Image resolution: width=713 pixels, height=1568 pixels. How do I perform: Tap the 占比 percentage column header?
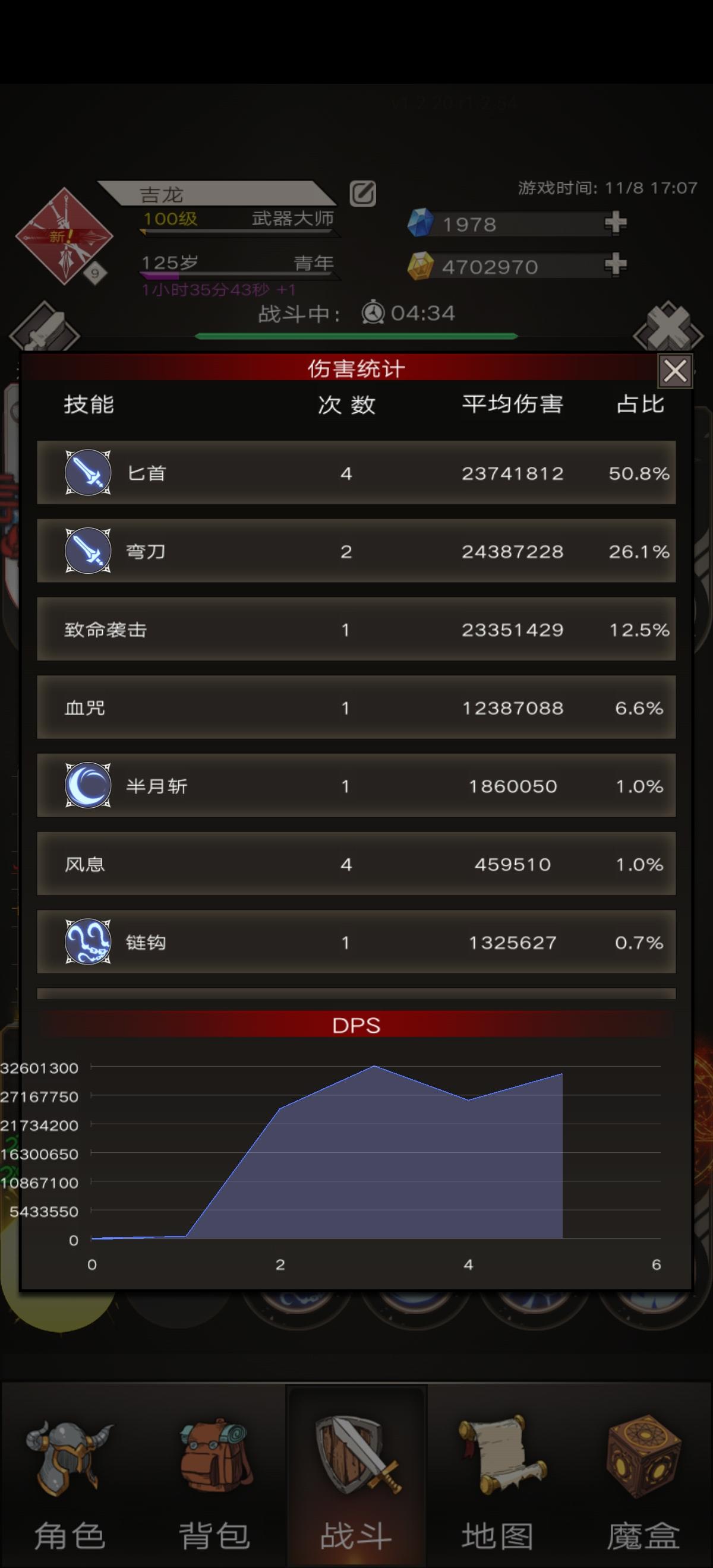[x=640, y=405]
